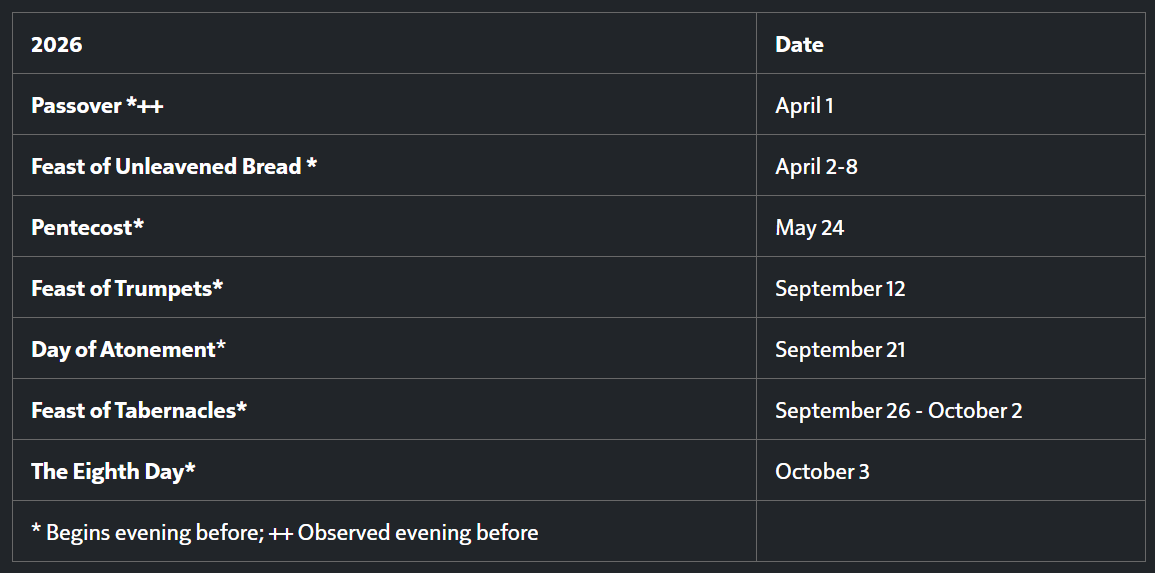
Task: Click the September 21 date cell
Action: tap(840, 349)
